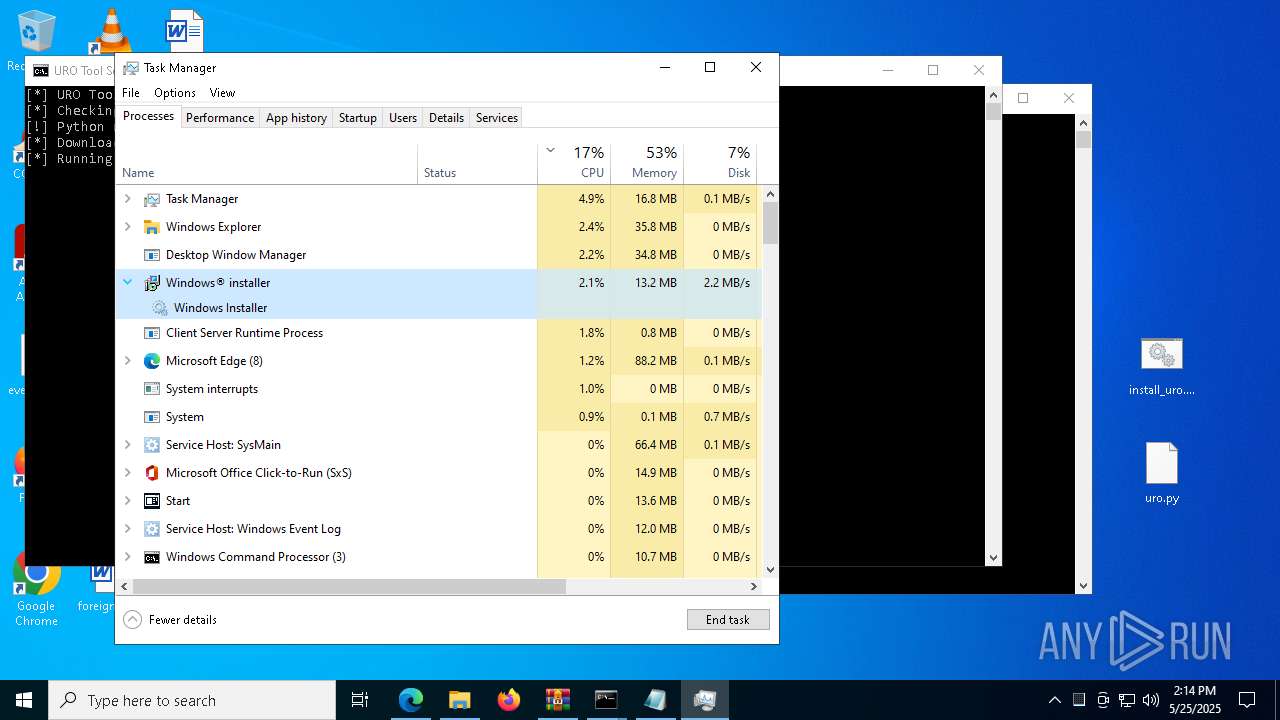Expand the Microsoft Edge (8) group
The height and width of the screenshot is (720, 1280).
[127, 361]
